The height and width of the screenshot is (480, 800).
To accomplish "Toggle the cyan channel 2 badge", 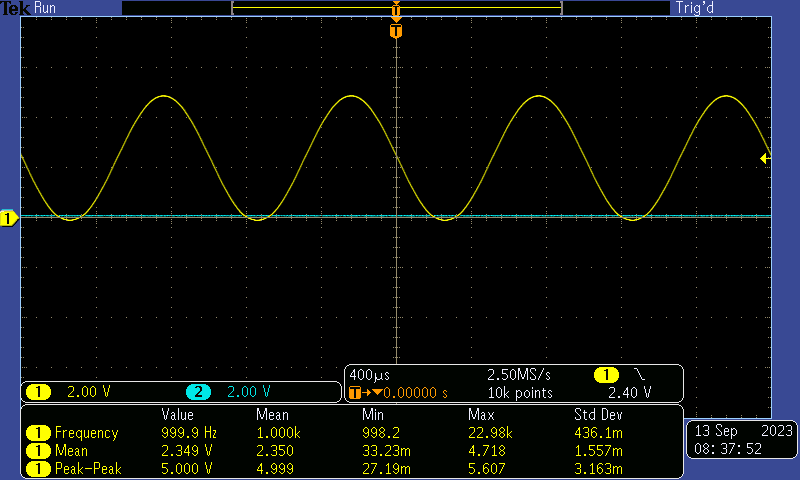I will (x=198, y=392).
